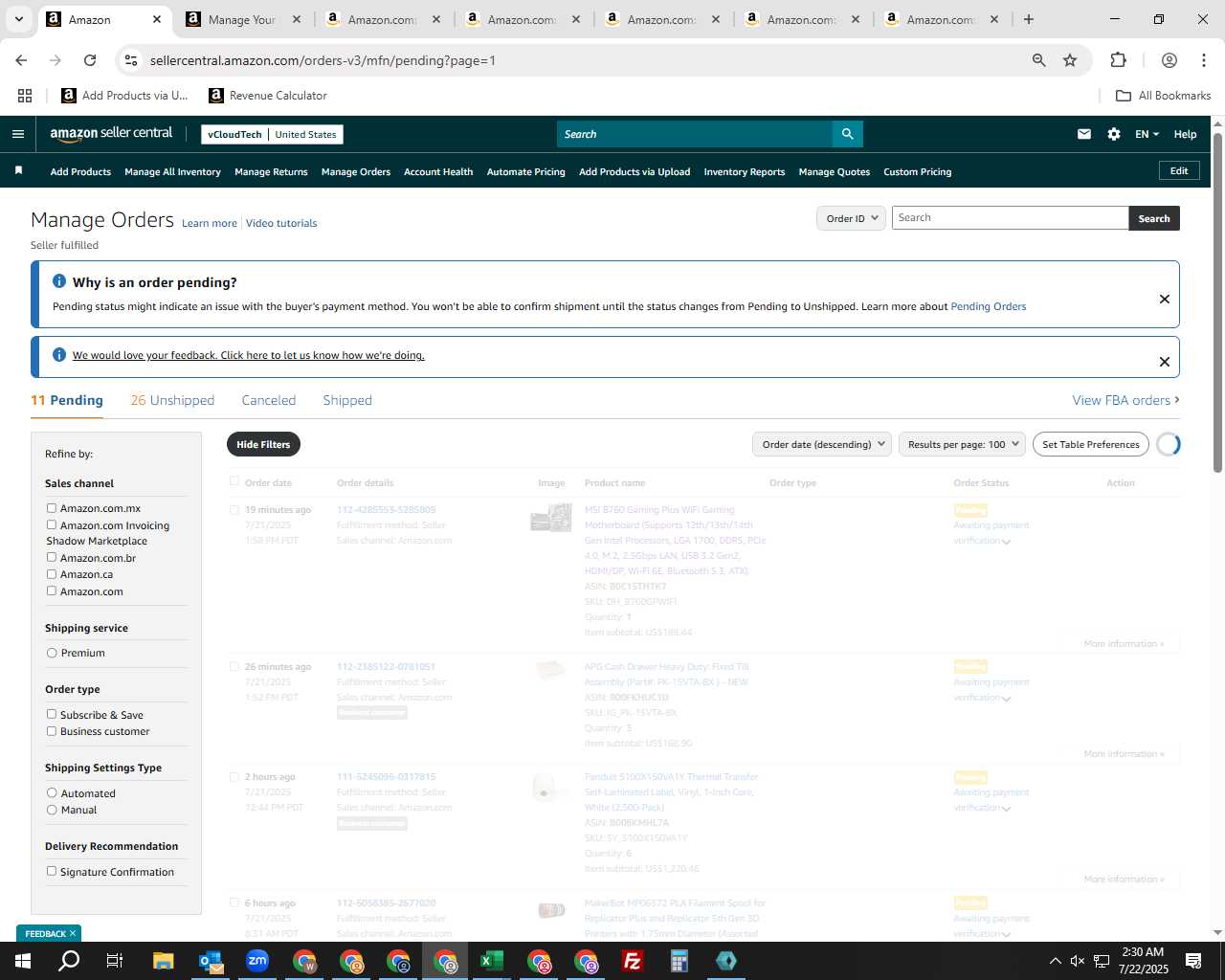Open browser extensions puzzle icon
Screen dimensions: 1225x980
pos(1118,60)
